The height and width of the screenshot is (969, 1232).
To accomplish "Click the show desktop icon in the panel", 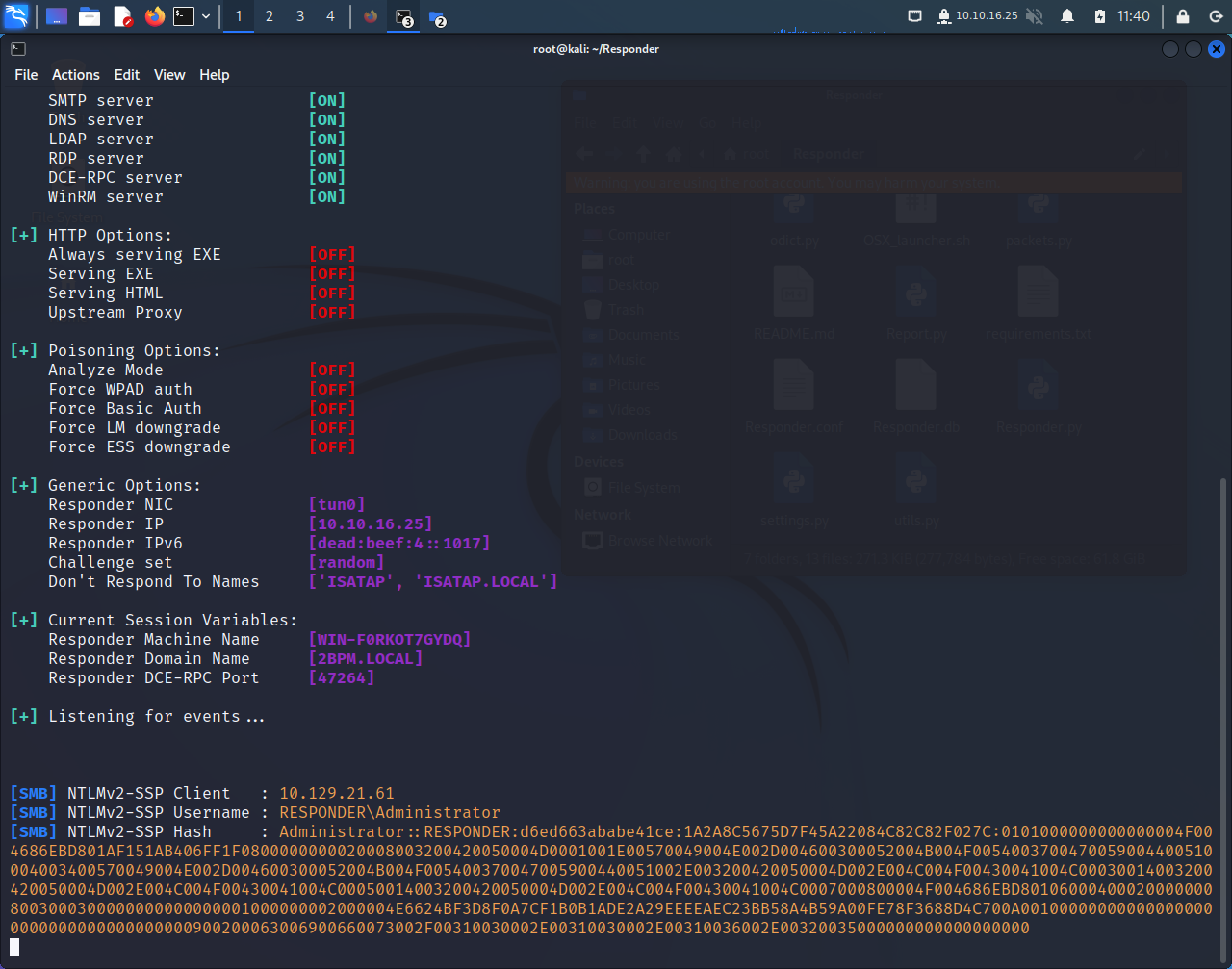I will coord(57,16).
